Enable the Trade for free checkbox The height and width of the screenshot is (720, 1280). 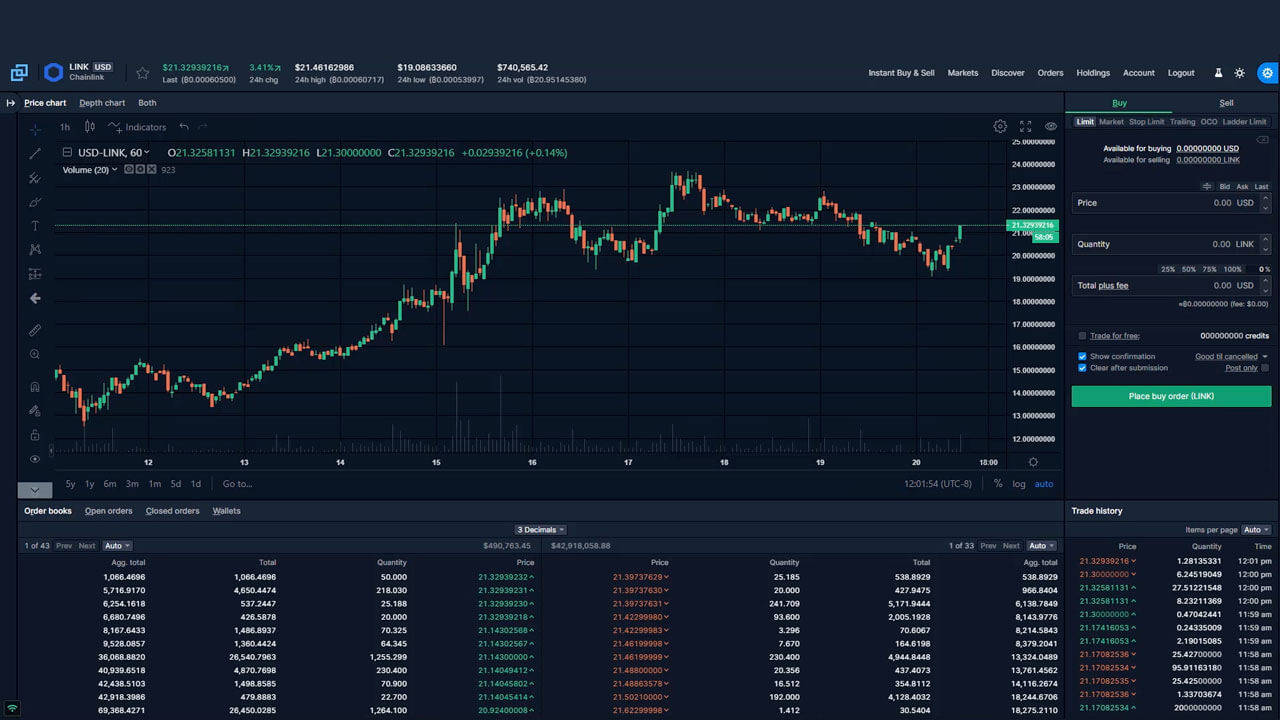pos(1082,336)
